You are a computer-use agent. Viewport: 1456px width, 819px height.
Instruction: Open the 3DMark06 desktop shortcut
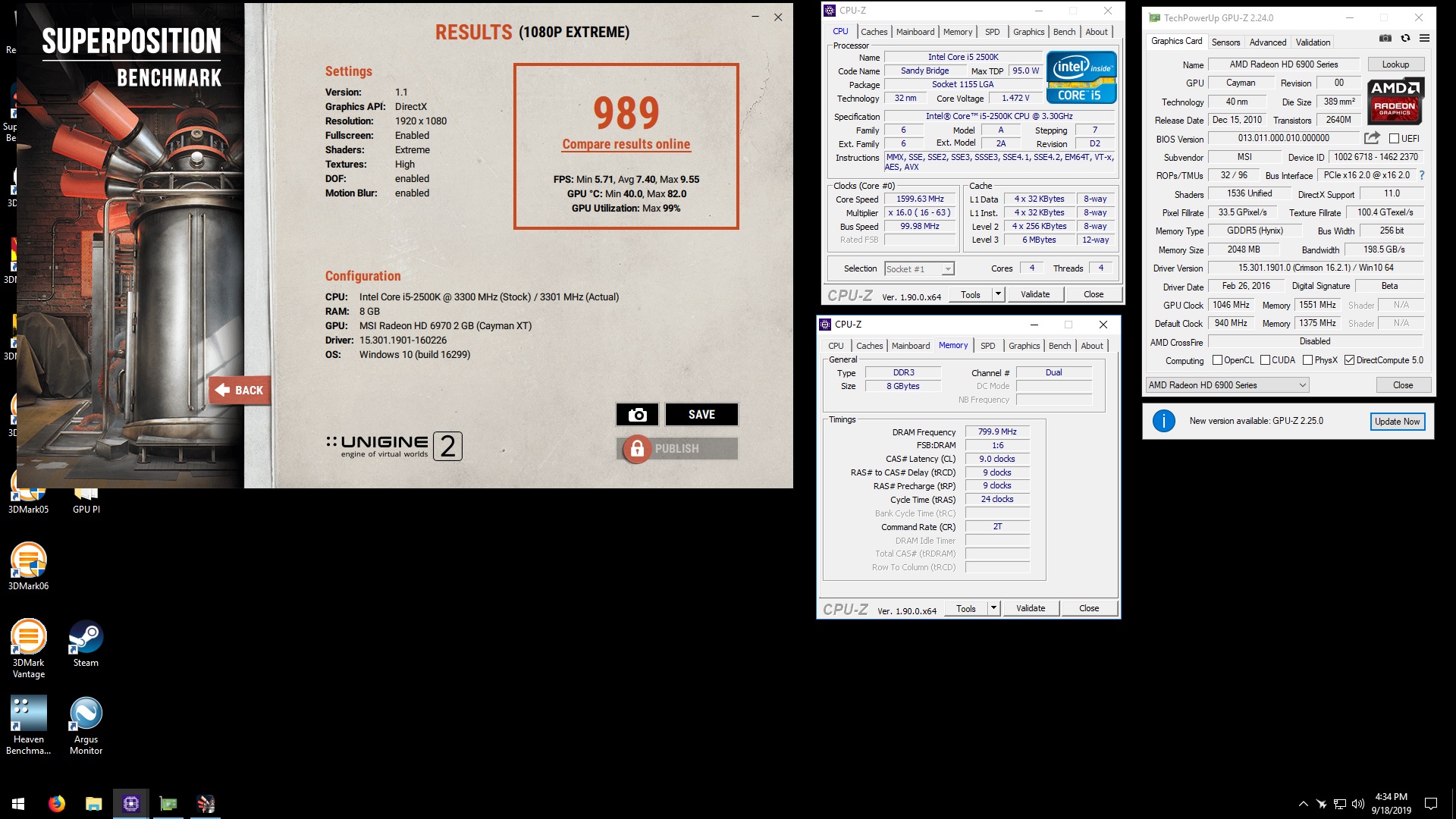[x=29, y=566]
